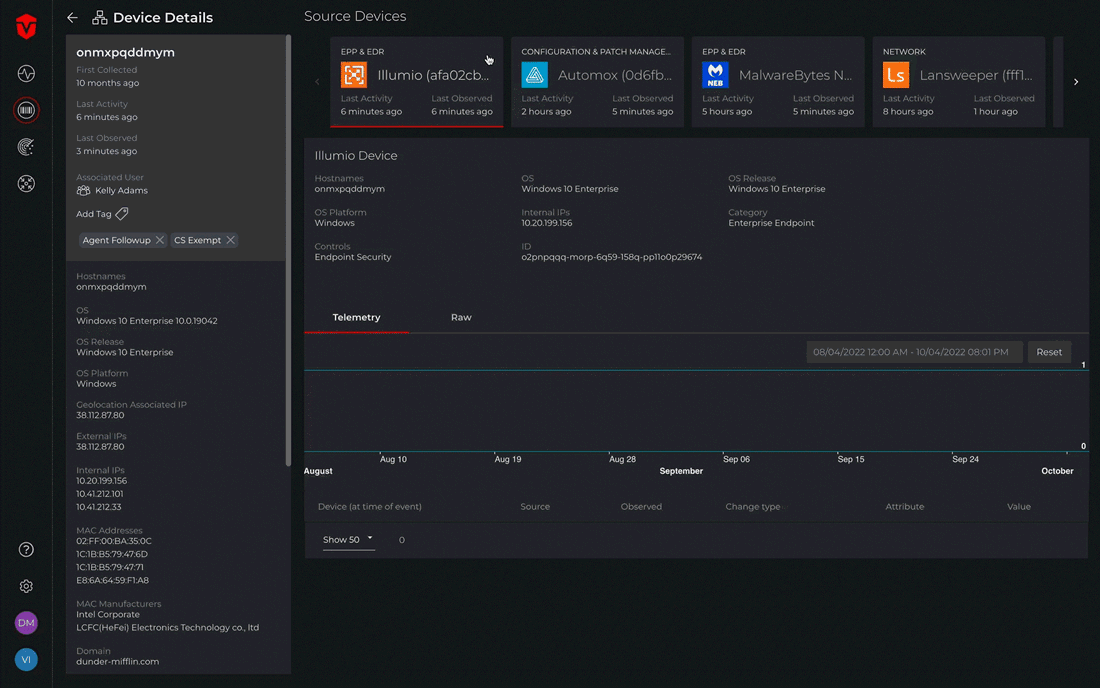The width and height of the screenshot is (1100, 688).
Task: Click the Windows 10 Enterprise 10.0.19042 OS value
Action: (147, 321)
